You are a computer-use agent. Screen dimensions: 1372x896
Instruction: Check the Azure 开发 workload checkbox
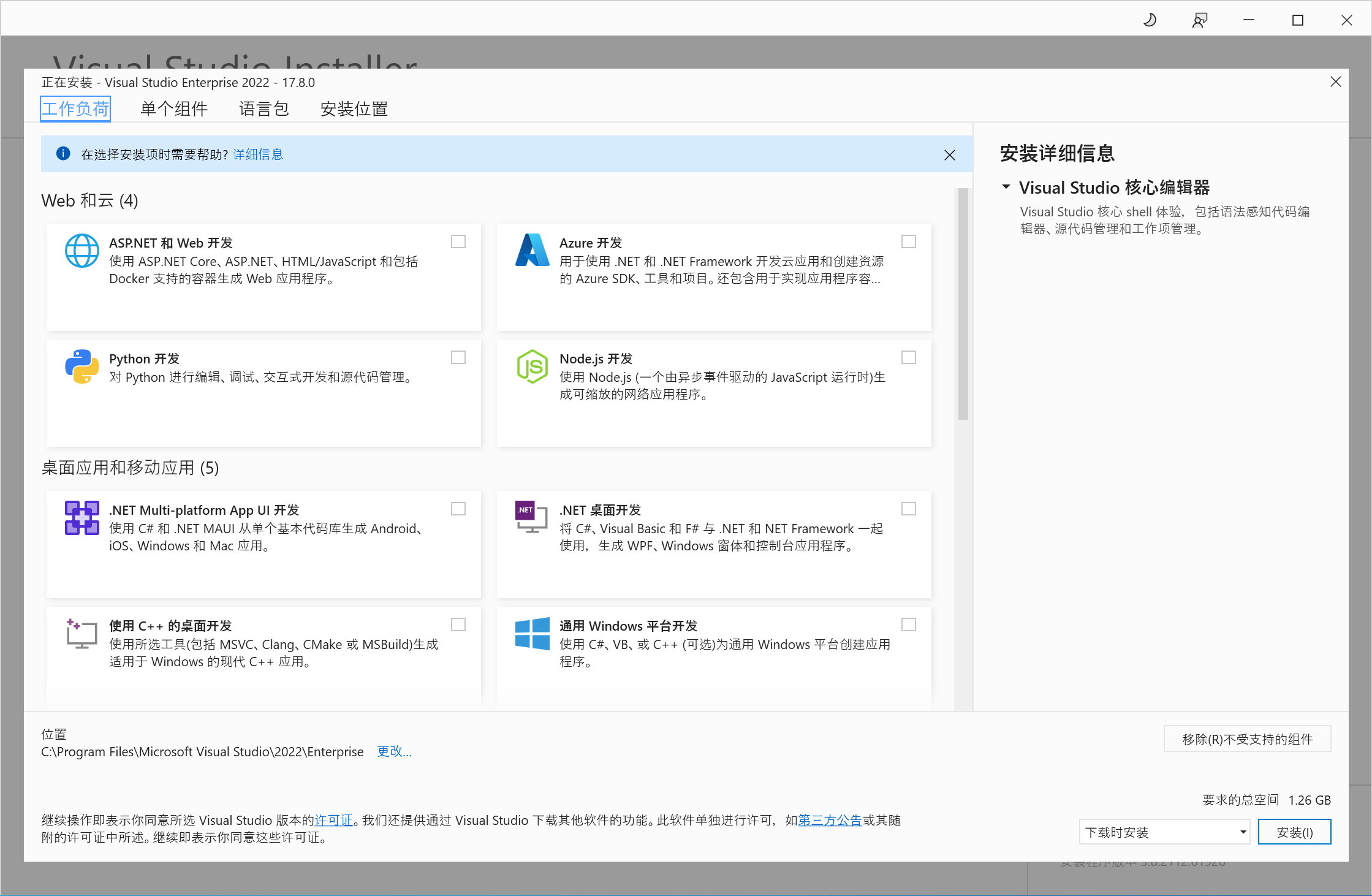[909, 241]
